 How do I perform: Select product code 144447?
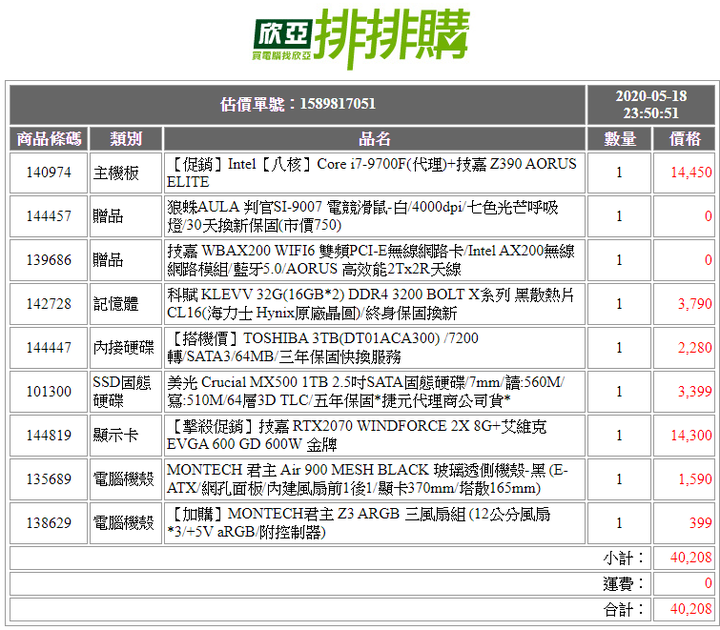(49, 348)
